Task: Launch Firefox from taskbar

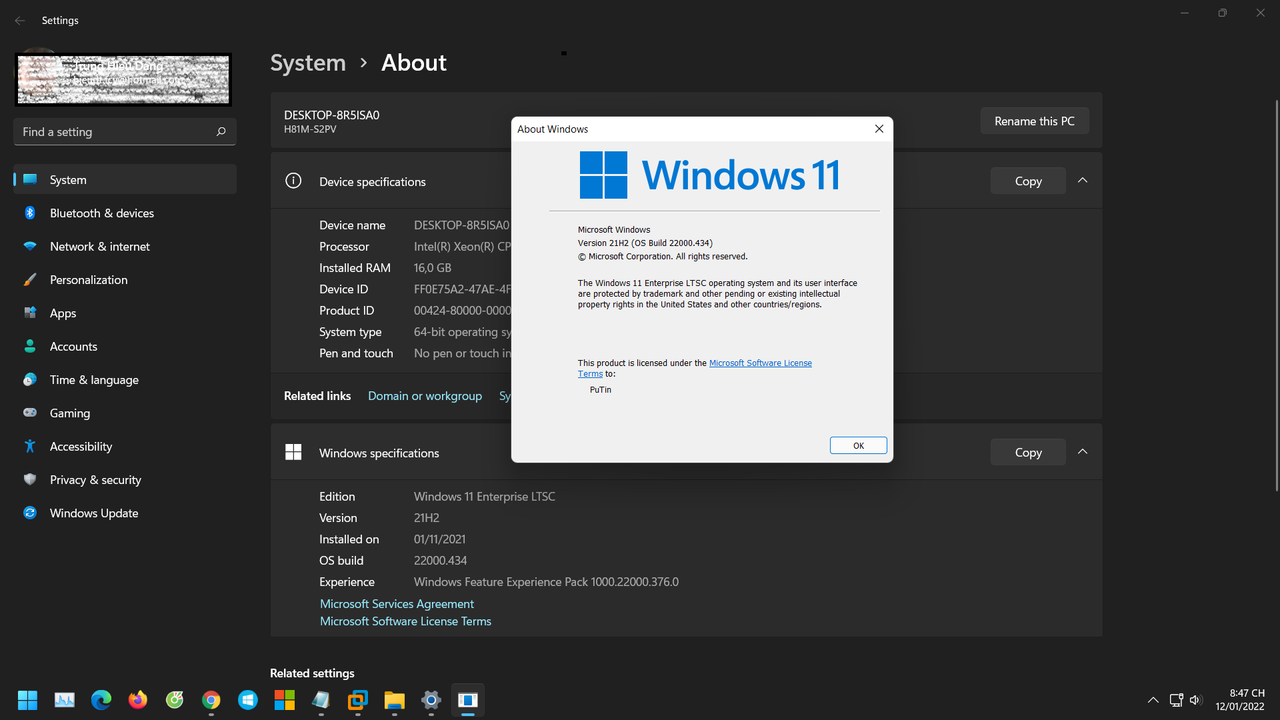Action: [138, 700]
